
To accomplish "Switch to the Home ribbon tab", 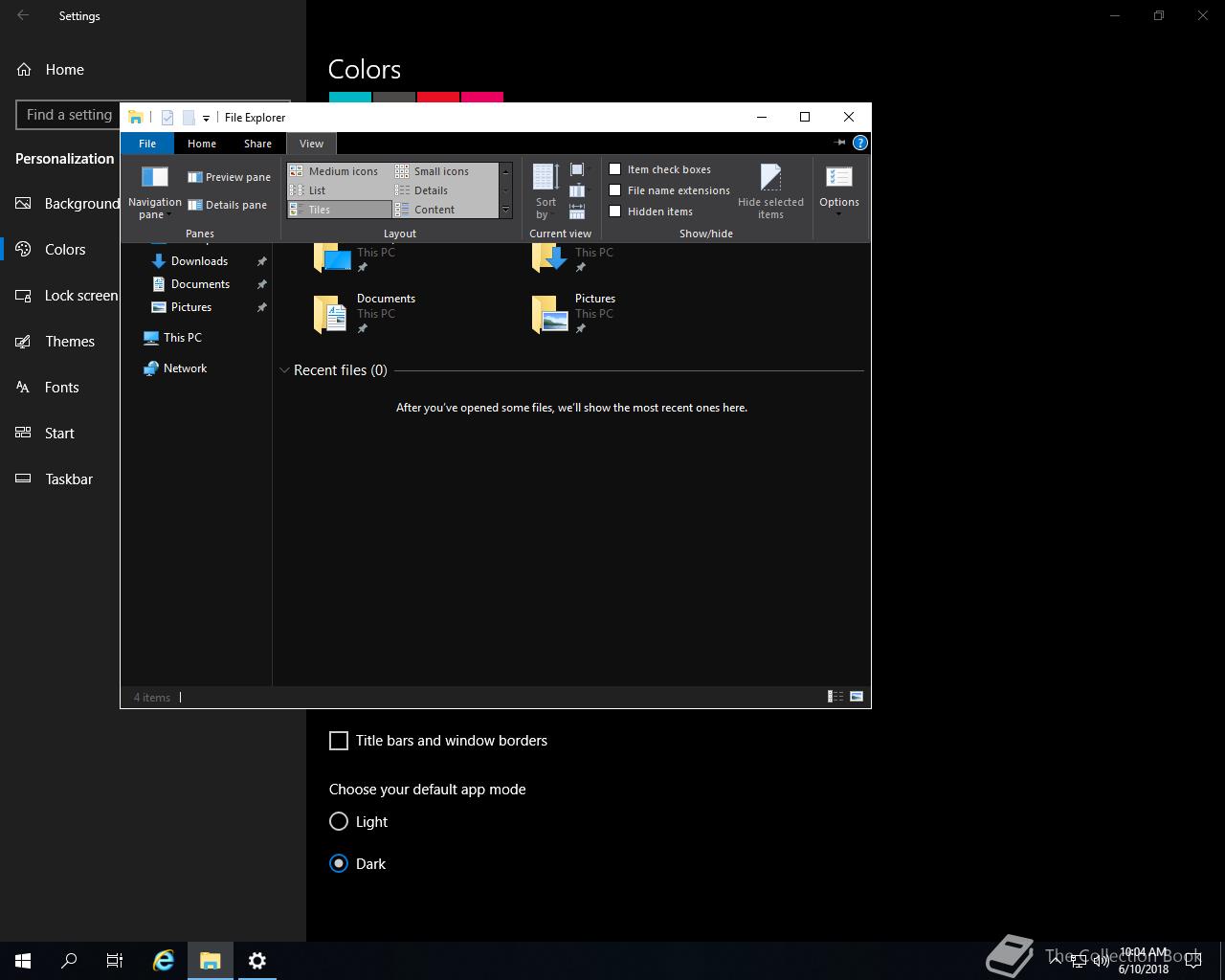I will click(202, 144).
